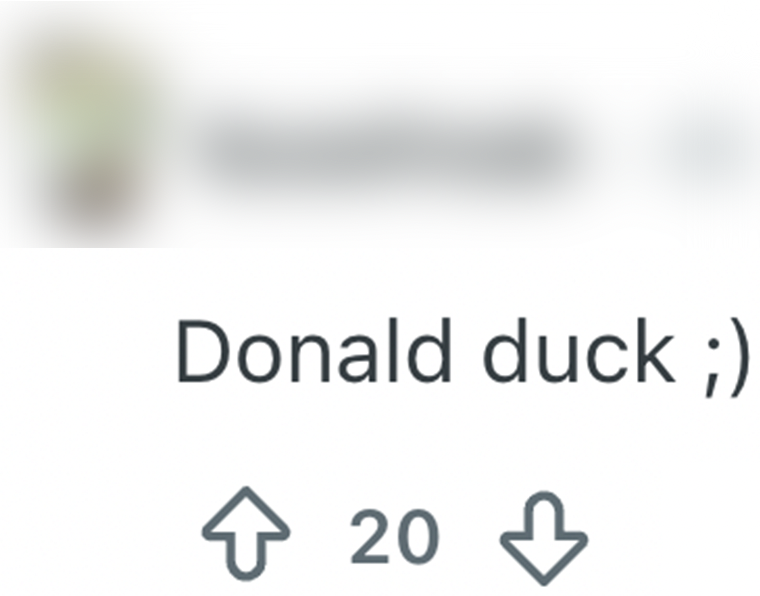Give the Donald duck comment an upvote

pos(246,536)
